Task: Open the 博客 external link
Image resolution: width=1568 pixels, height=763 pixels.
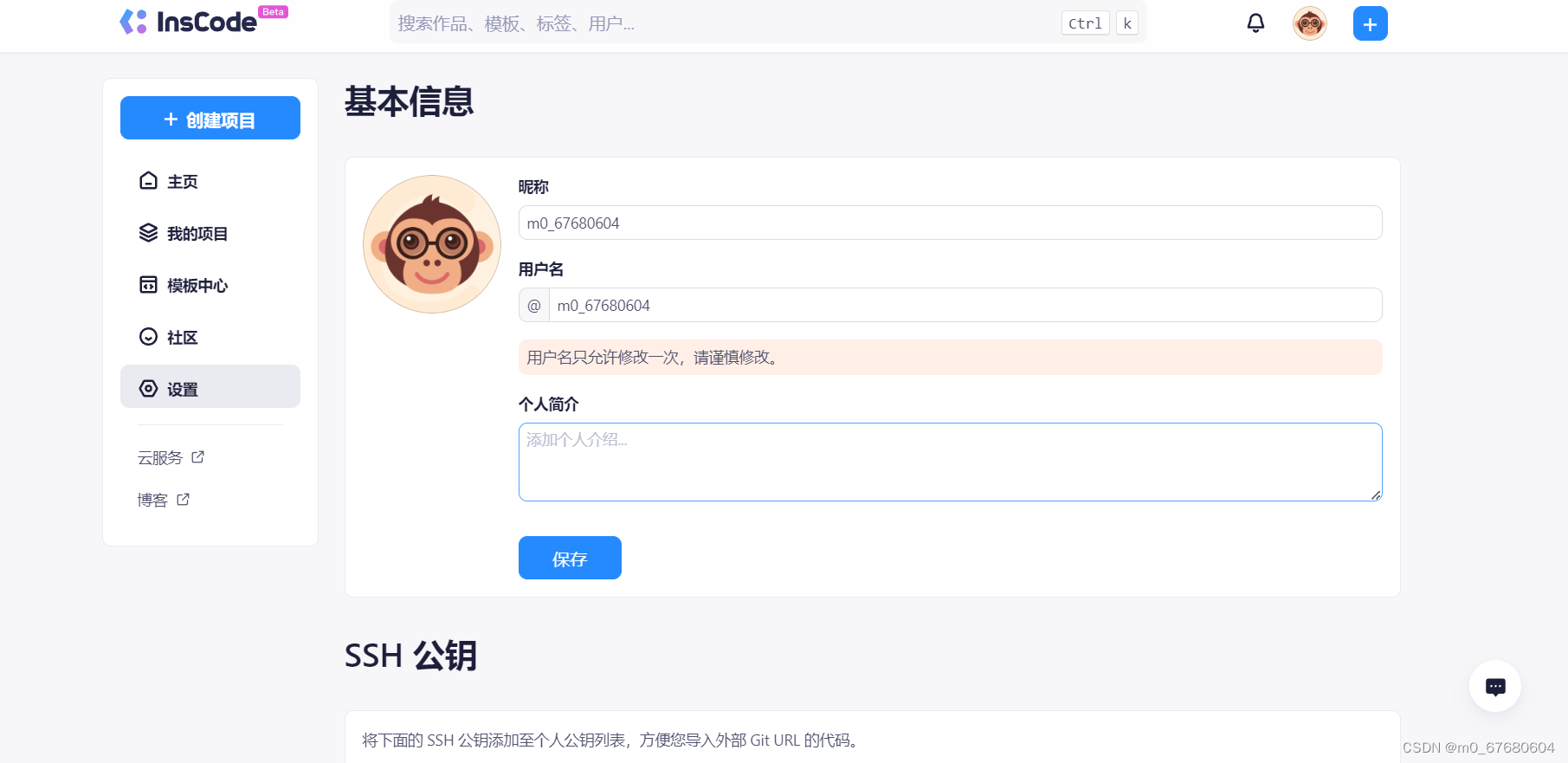Action: [164, 500]
